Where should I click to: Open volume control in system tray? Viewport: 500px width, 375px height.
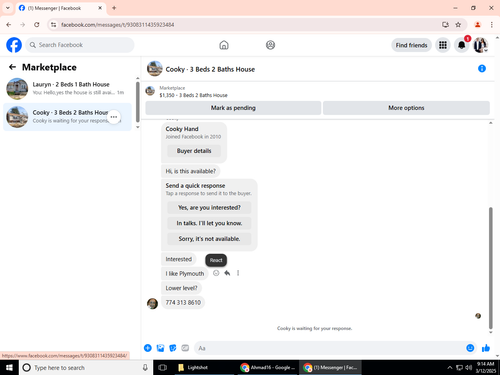[x=469, y=367]
